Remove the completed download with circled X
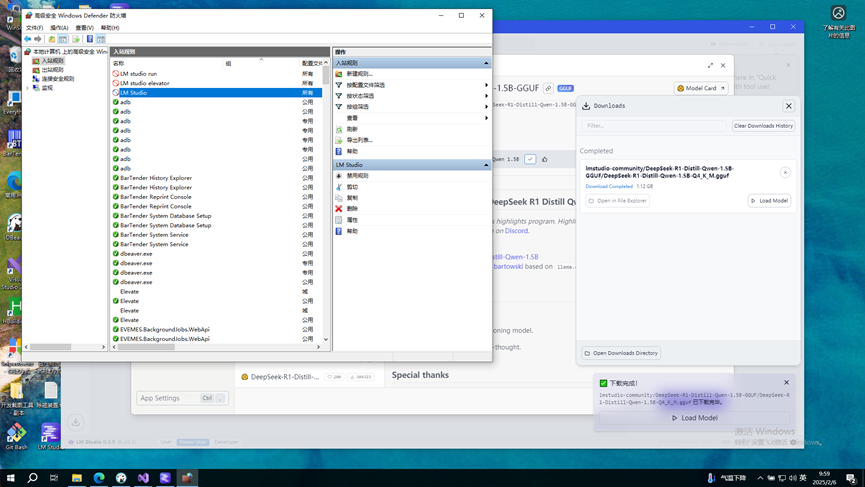Image resolution: width=865 pixels, height=487 pixels. coord(785,173)
